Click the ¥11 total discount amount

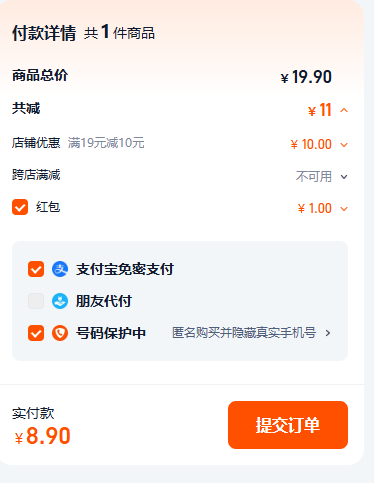tap(320, 110)
